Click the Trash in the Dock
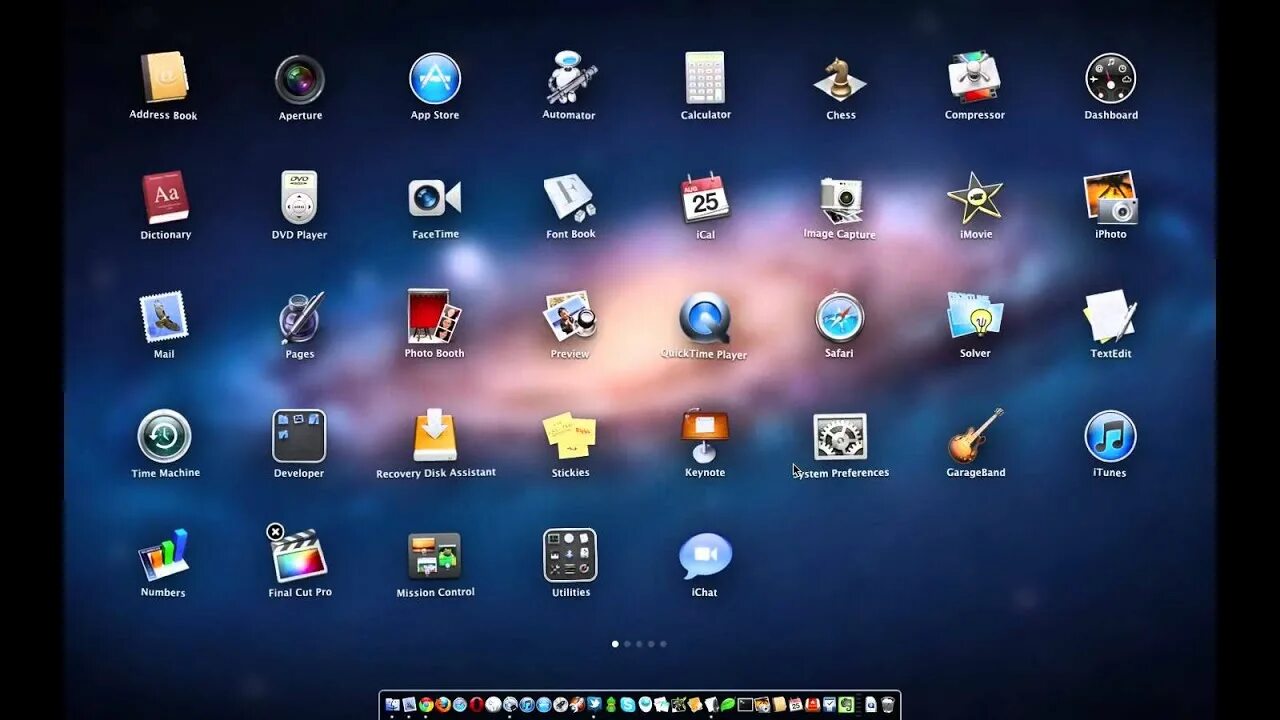Image resolution: width=1280 pixels, height=720 pixels. coord(888,705)
